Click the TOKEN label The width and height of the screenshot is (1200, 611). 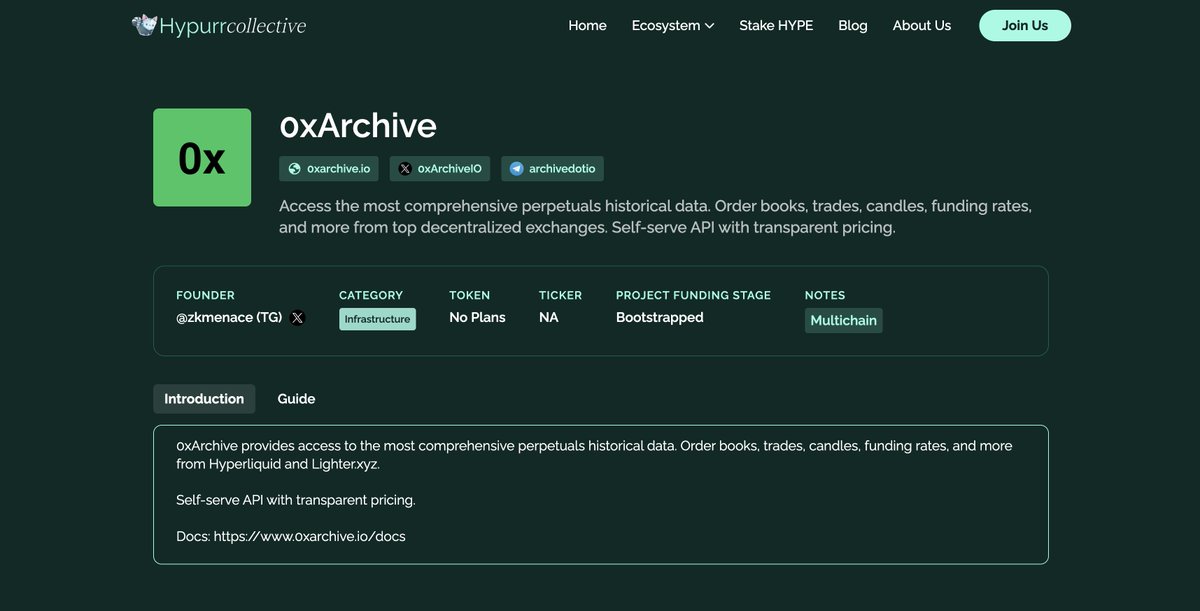(x=470, y=295)
